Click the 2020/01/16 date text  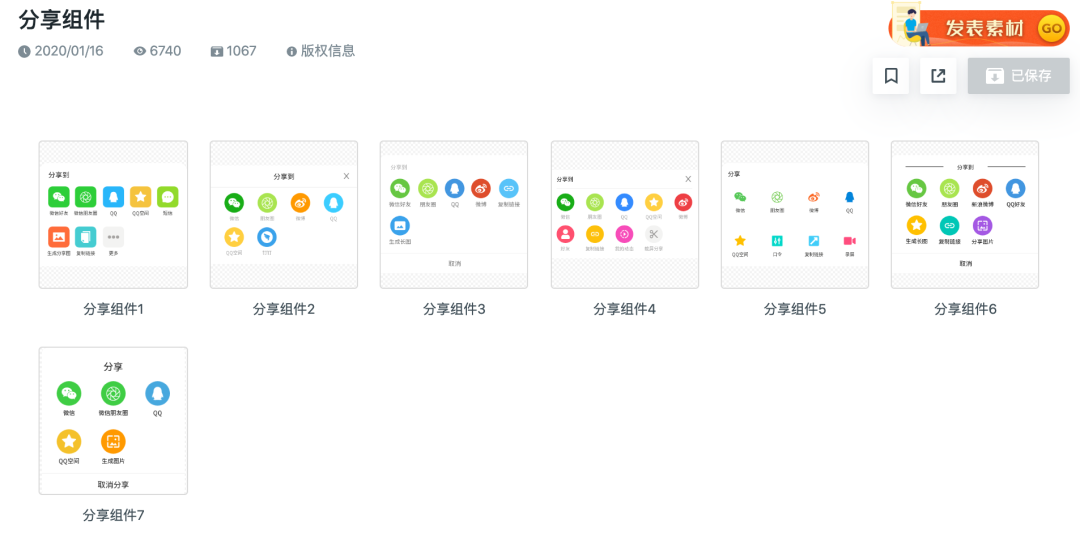[69, 51]
